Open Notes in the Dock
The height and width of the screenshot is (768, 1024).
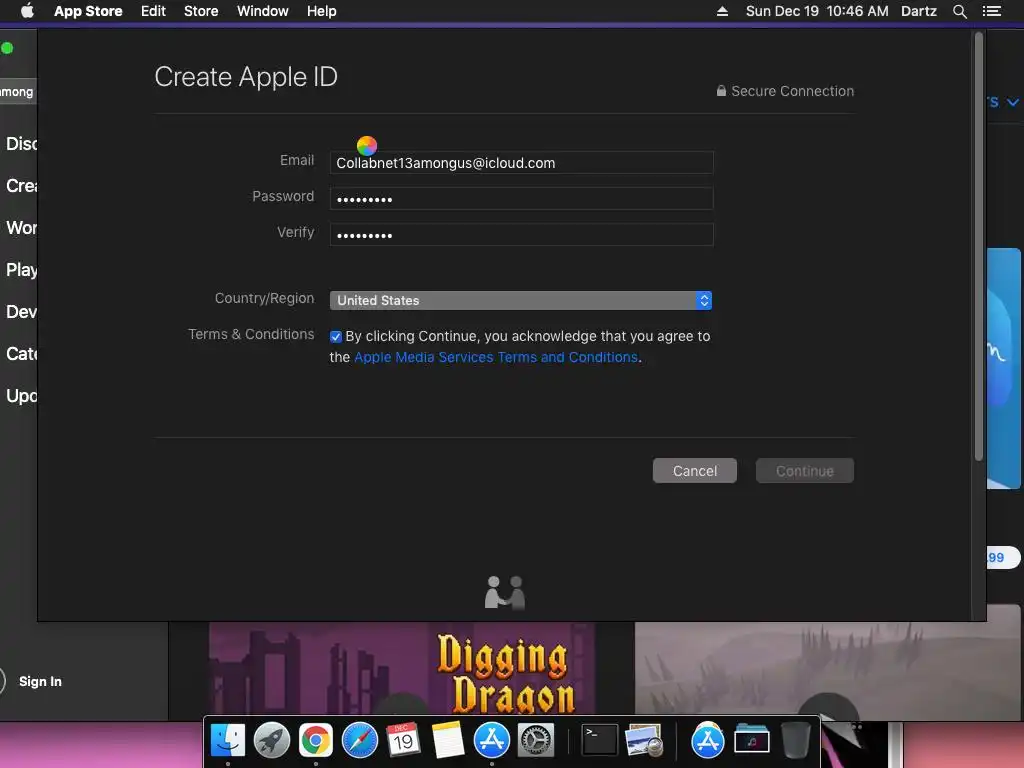(x=447, y=741)
